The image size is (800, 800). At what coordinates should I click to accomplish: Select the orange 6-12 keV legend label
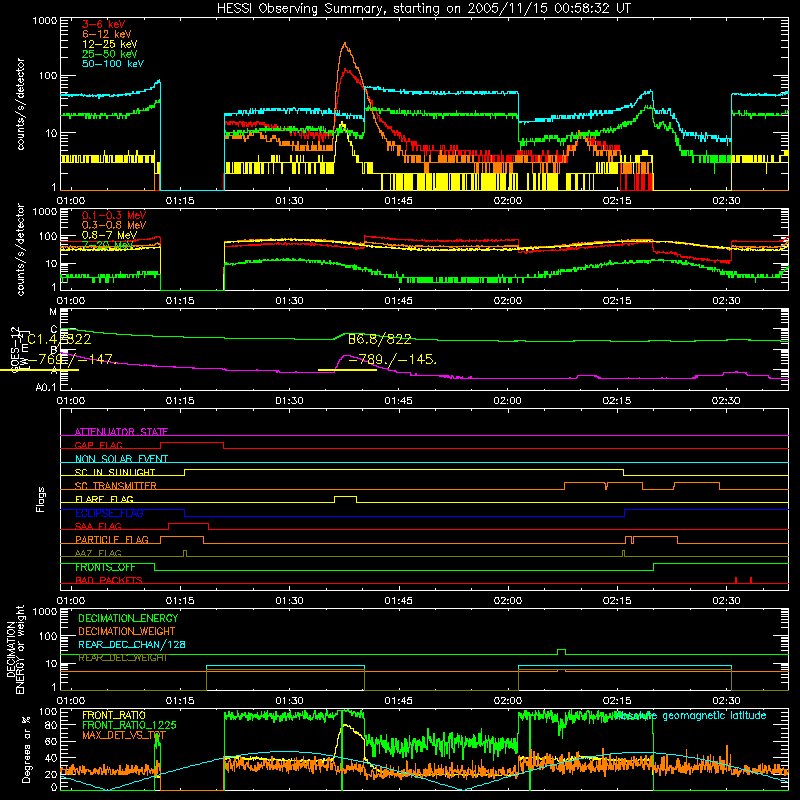(x=107, y=34)
